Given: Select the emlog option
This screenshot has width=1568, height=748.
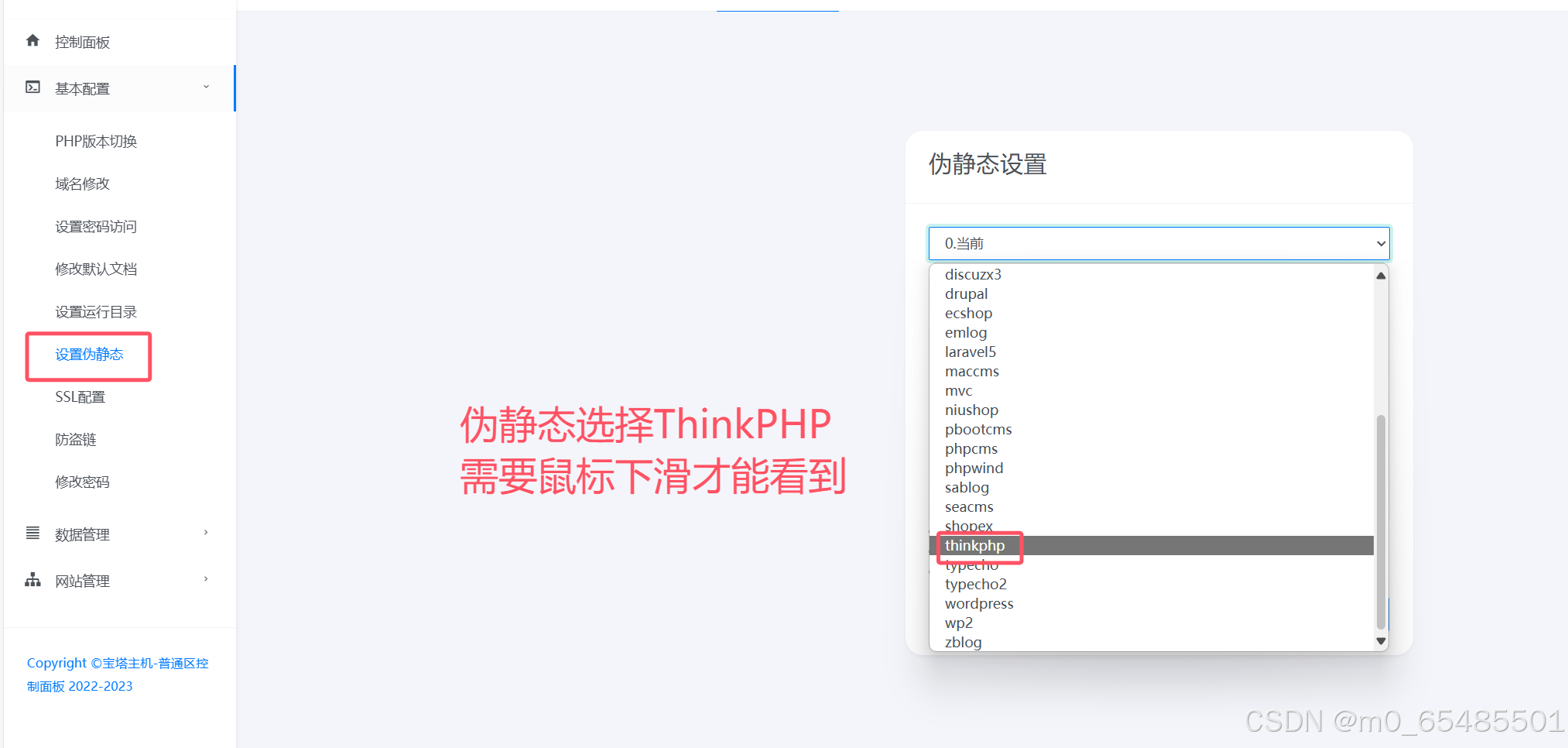Looking at the screenshot, I should tap(1152, 332).
